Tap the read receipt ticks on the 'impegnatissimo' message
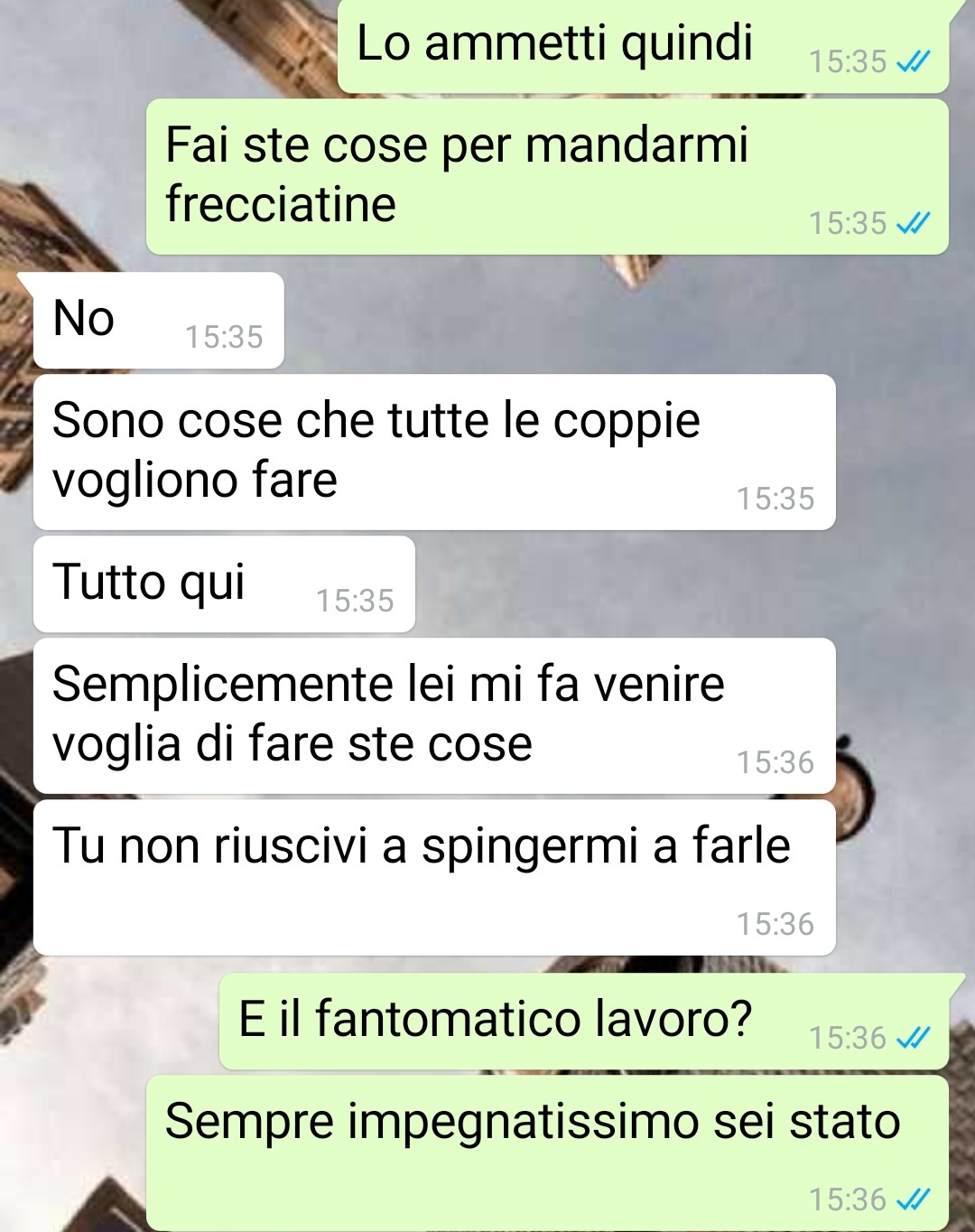Image resolution: width=975 pixels, height=1232 pixels. pyautogui.click(x=914, y=1199)
